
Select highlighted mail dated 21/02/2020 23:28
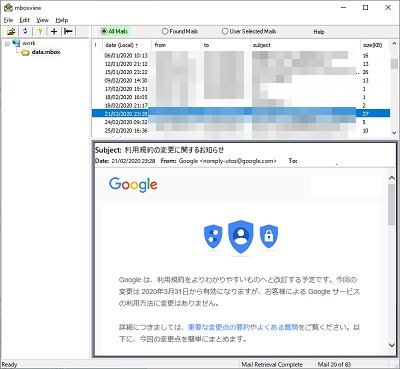[241, 114]
